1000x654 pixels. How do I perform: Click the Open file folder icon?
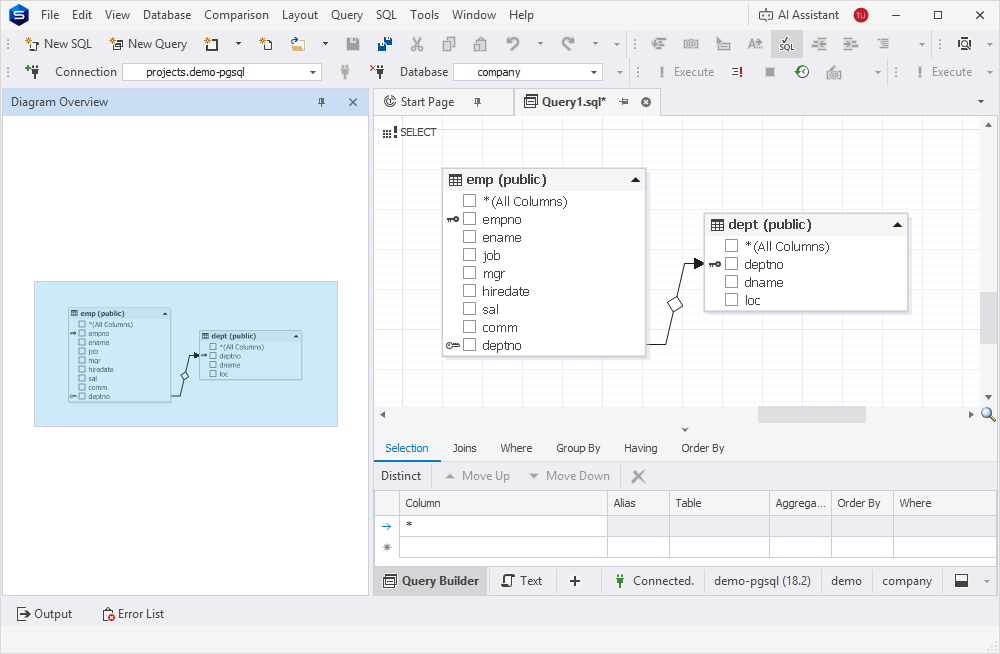click(x=297, y=44)
